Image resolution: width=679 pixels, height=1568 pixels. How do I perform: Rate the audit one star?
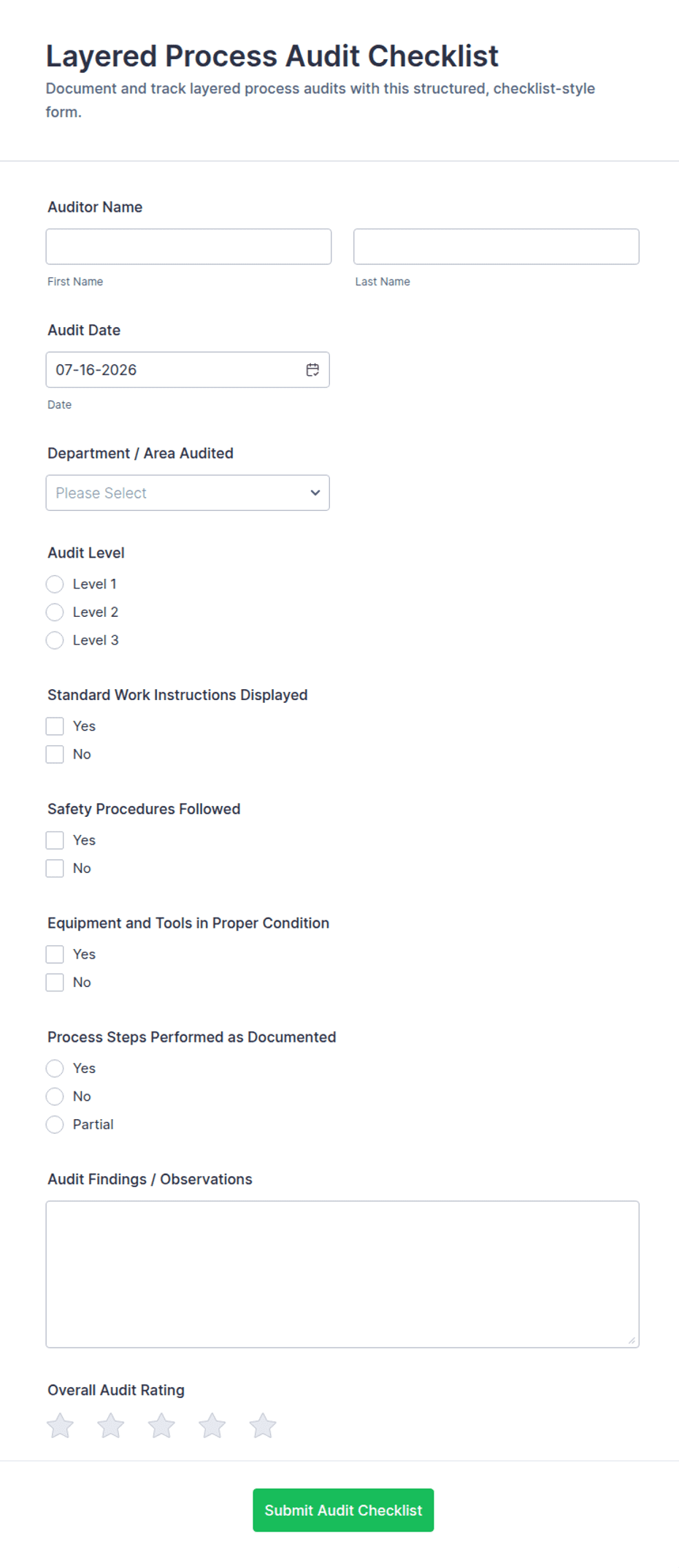pyautogui.click(x=60, y=1425)
